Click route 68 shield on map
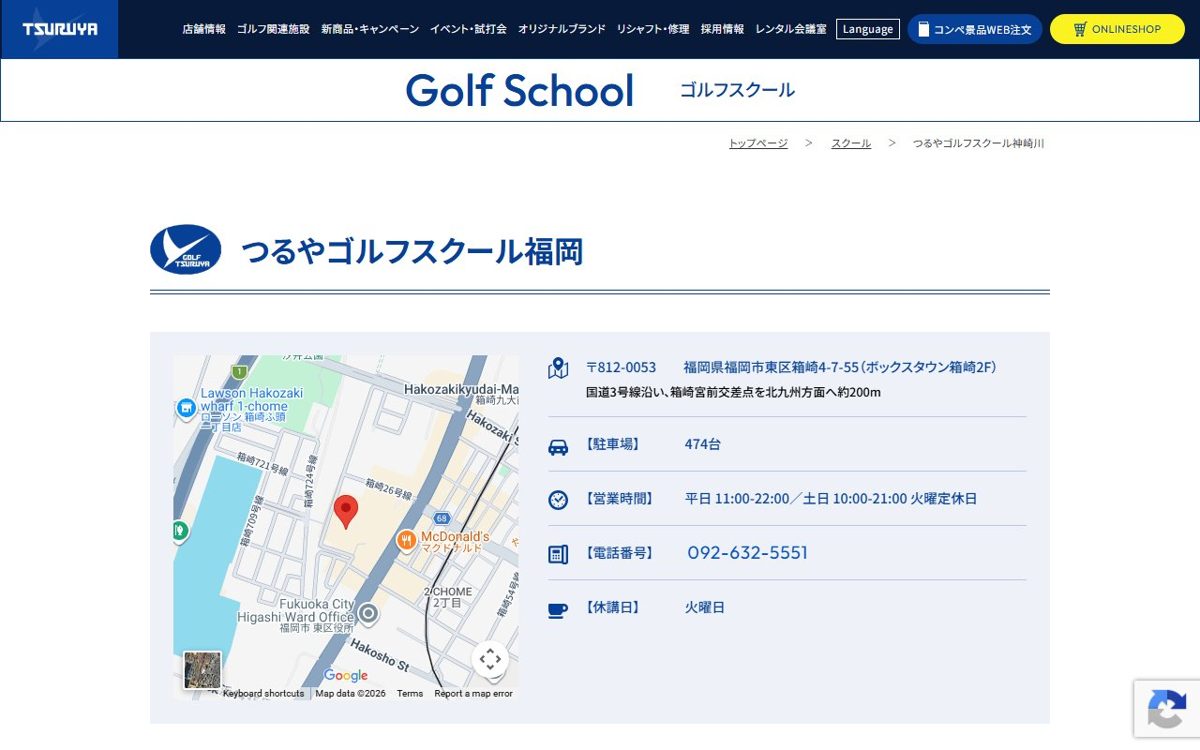 441,518
